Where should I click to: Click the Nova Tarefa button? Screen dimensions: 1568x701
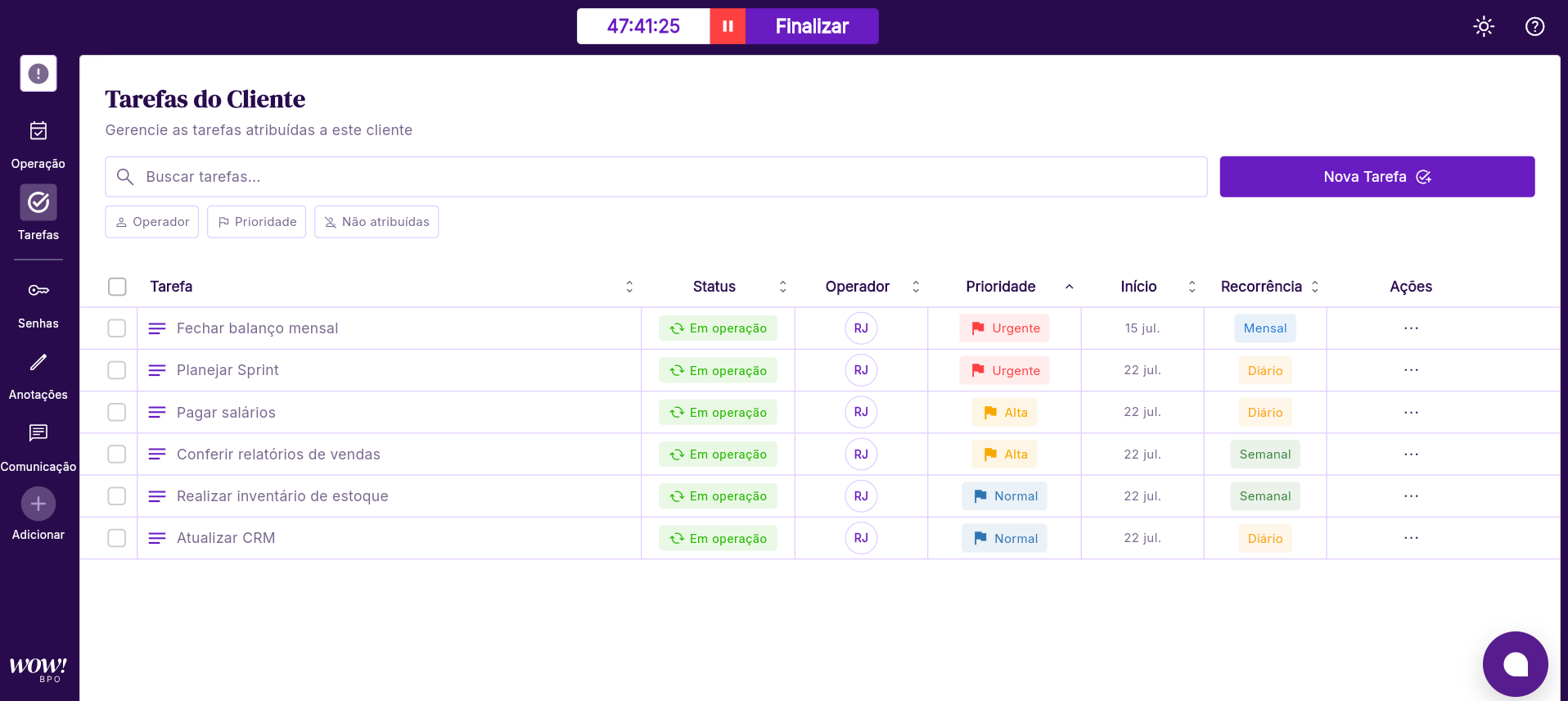click(x=1377, y=177)
